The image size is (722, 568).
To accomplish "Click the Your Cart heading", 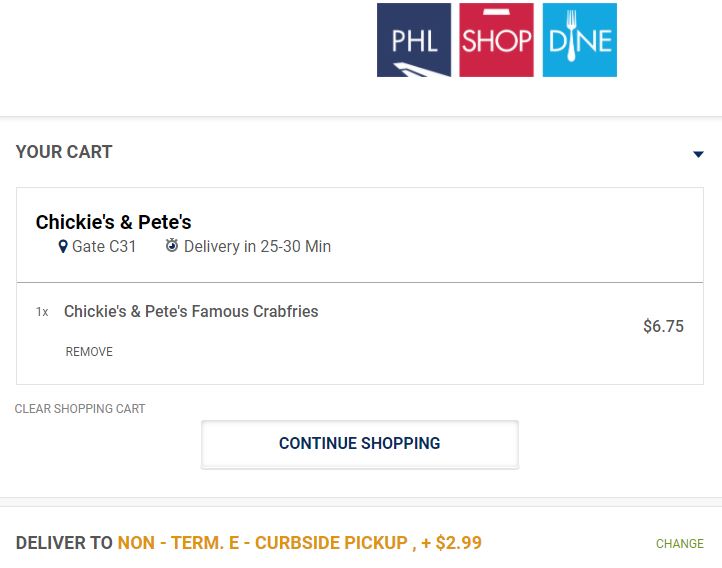I will click(x=64, y=152).
